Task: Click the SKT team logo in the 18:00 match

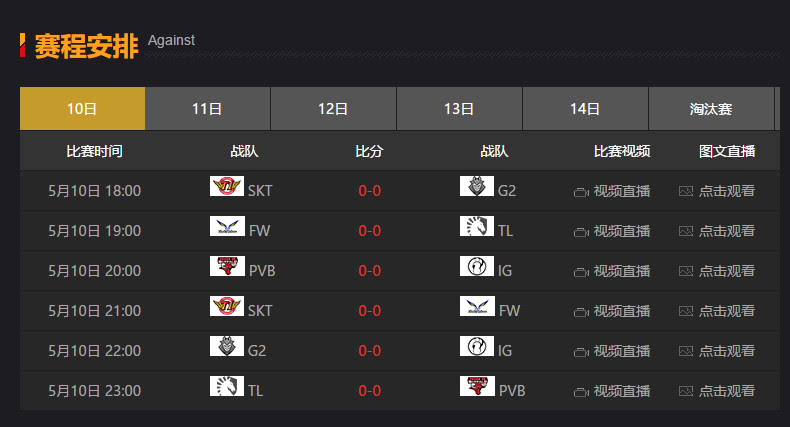Action: [227, 186]
